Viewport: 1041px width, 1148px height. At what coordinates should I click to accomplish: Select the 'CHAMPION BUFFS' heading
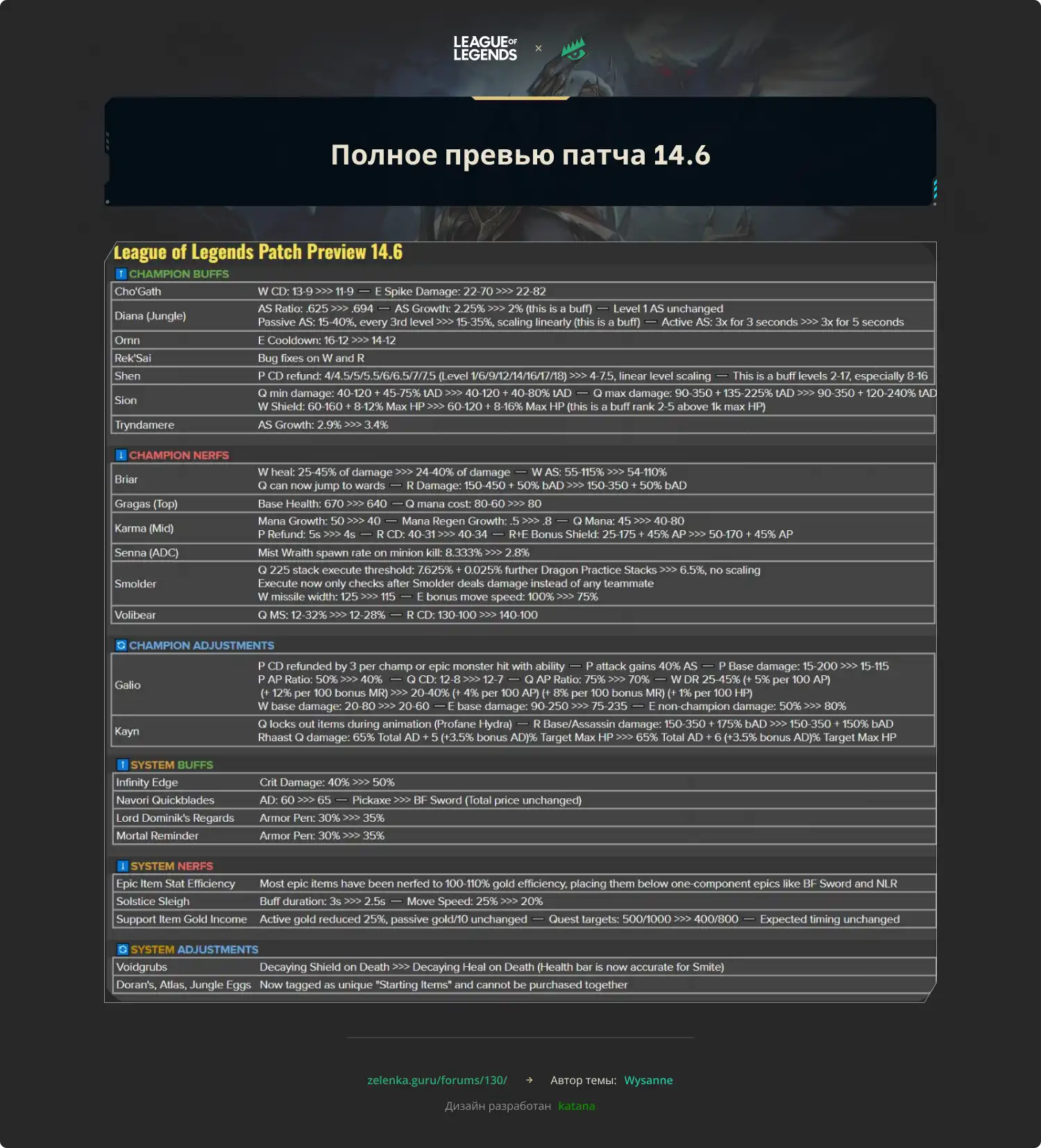pos(179,274)
